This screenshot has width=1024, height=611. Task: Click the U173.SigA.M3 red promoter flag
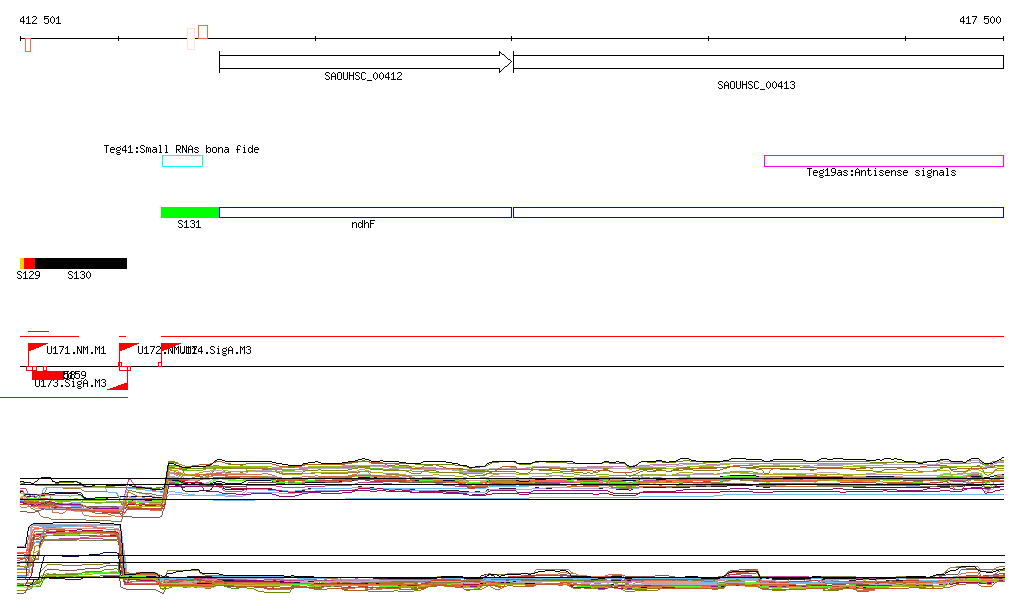[120, 384]
